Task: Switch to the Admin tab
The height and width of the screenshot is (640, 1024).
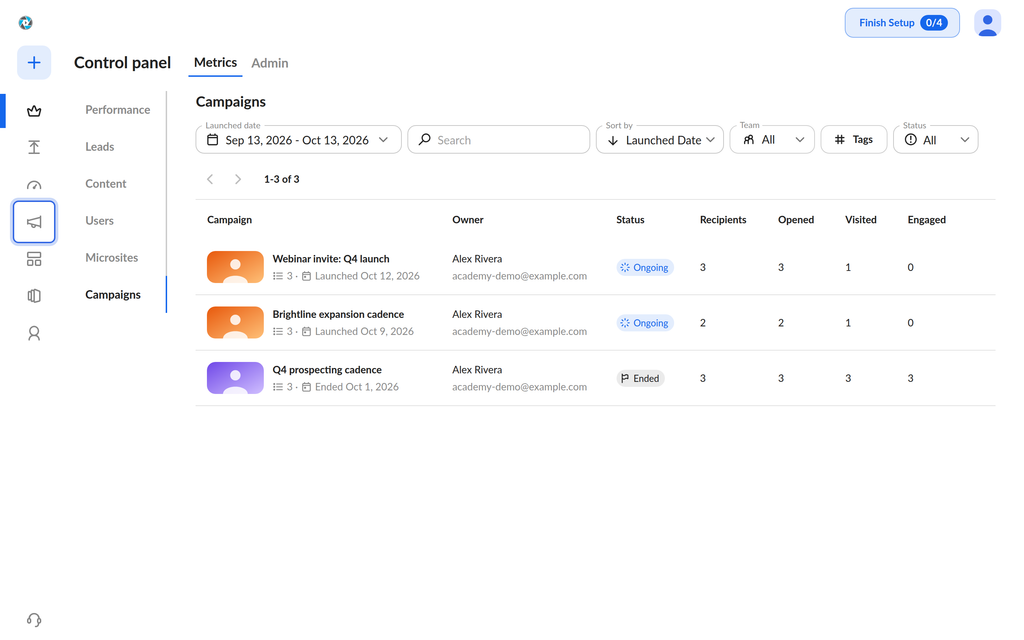Action: coord(270,63)
